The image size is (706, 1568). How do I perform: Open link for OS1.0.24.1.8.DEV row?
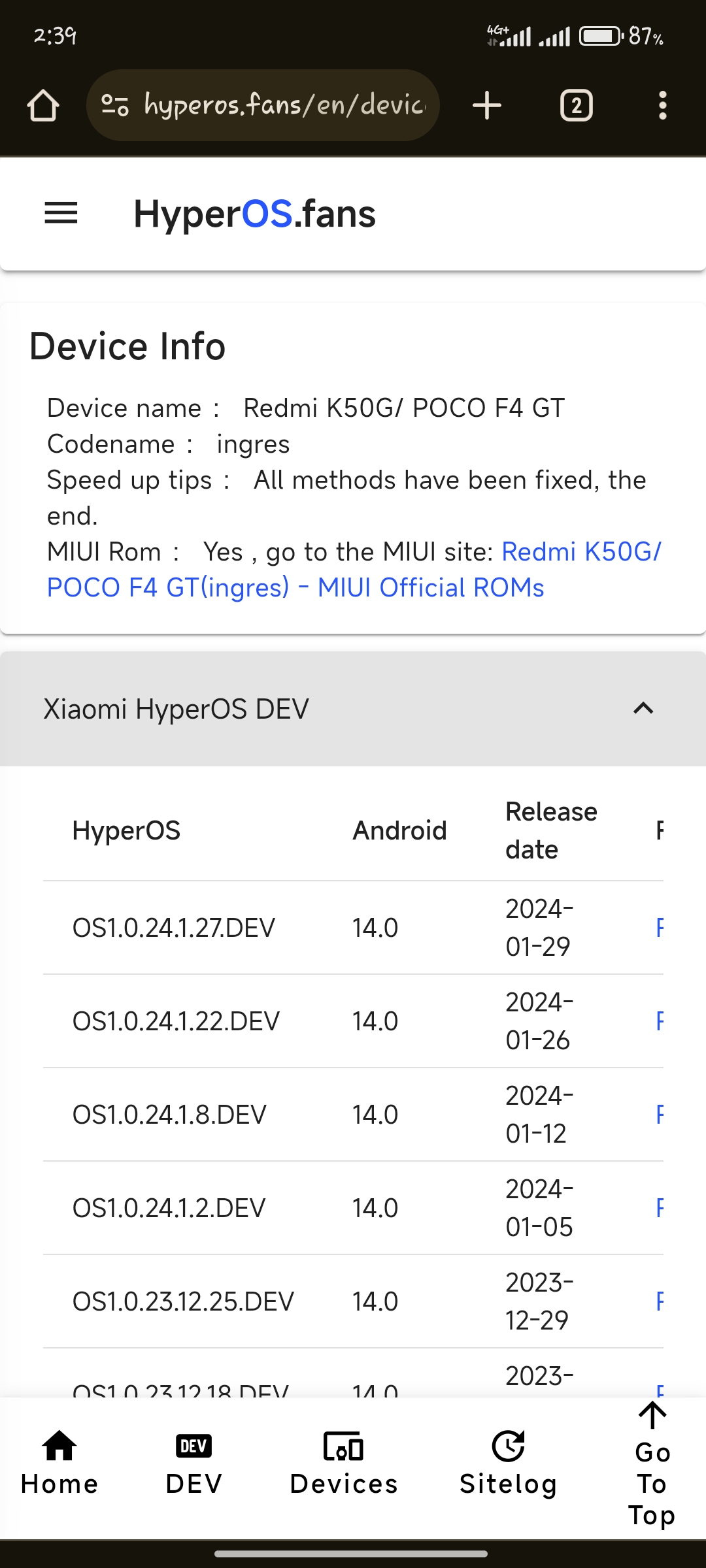pos(660,1115)
